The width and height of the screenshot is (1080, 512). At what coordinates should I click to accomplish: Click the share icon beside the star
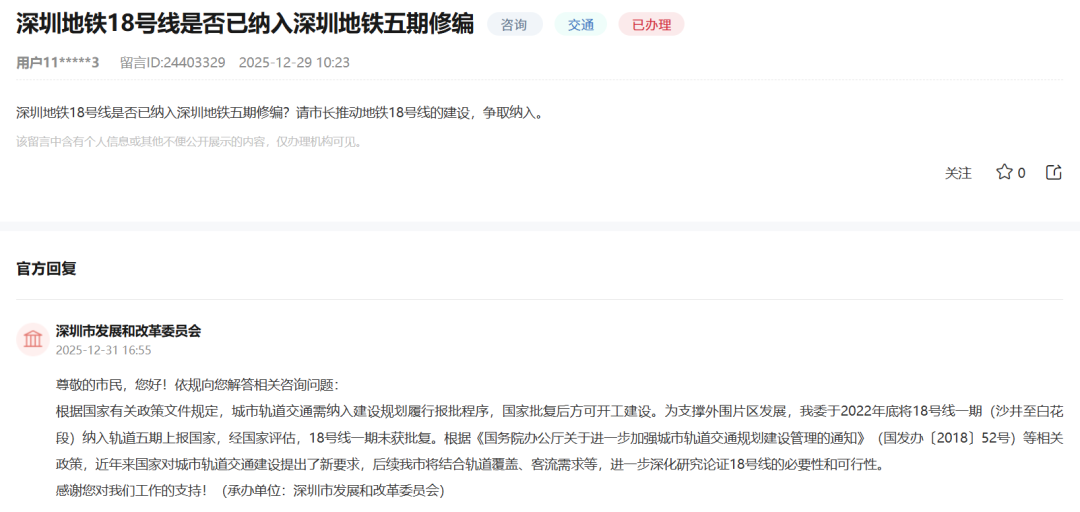pyautogui.click(x=1053, y=172)
